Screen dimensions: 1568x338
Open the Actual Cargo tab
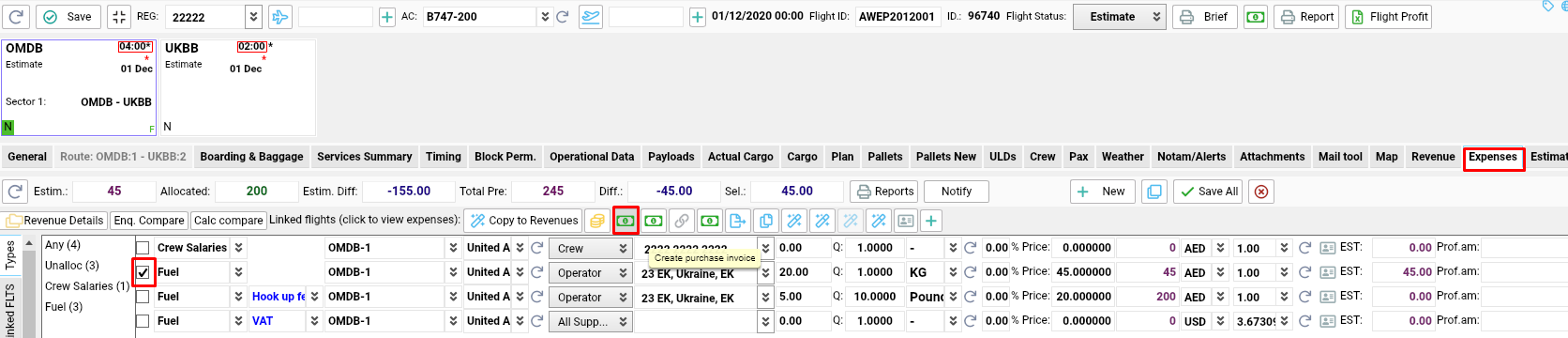[x=741, y=157]
